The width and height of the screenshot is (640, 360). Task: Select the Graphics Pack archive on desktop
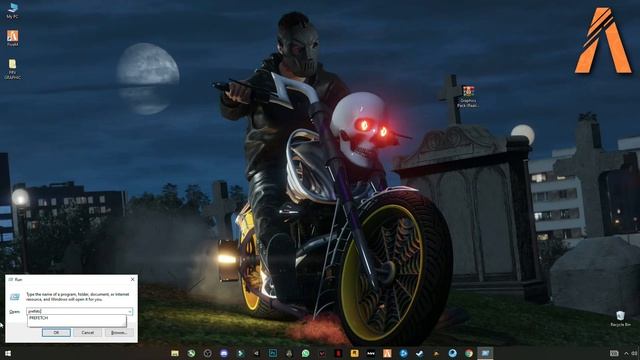click(468, 96)
